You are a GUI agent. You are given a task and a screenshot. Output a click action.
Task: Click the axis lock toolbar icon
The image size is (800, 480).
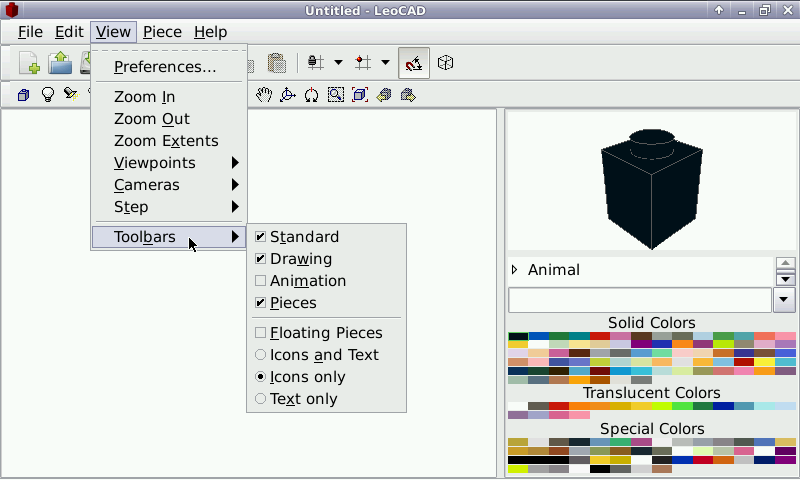(x=316, y=63)
